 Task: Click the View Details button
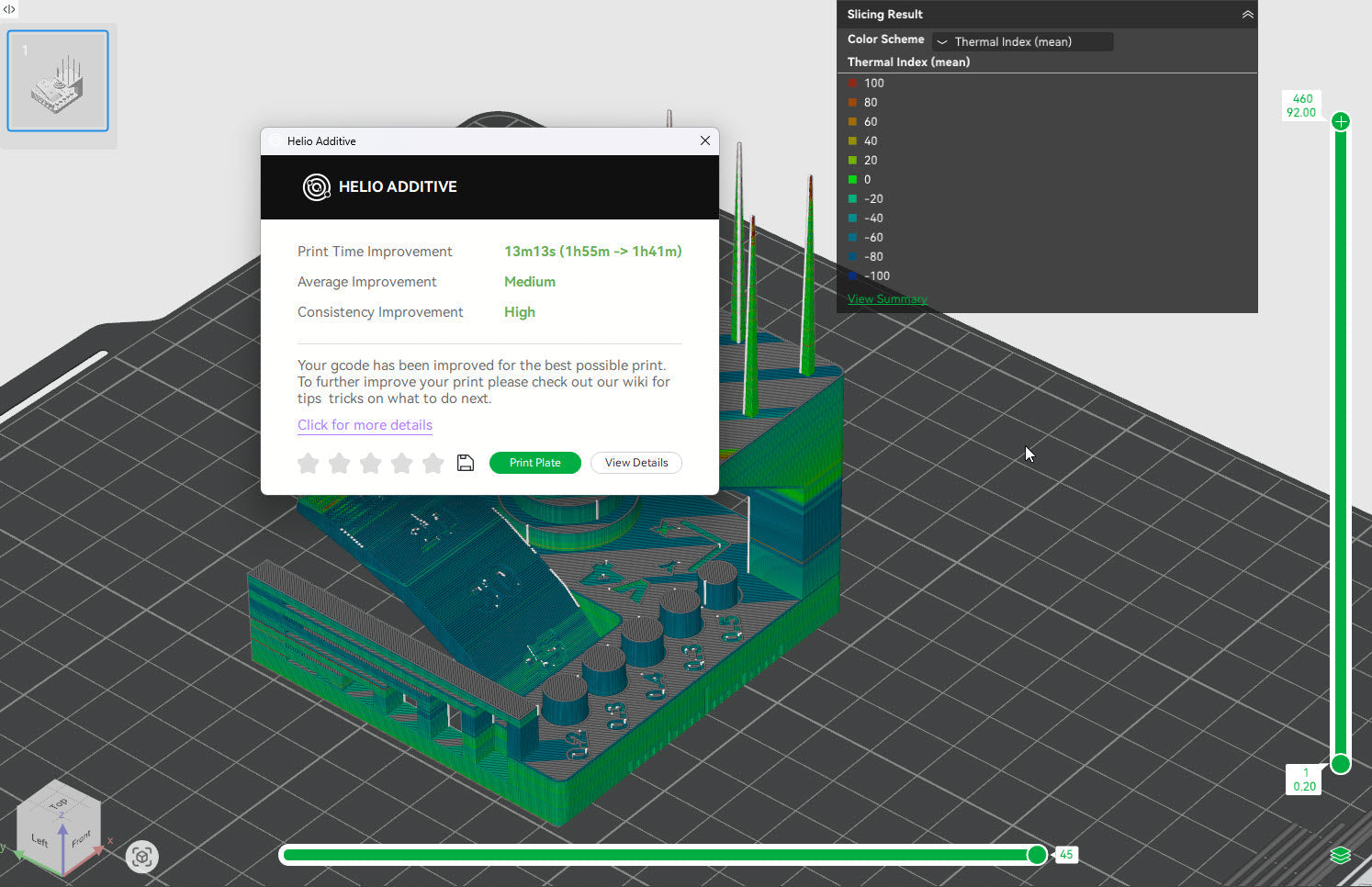click(x=635, y=462)
